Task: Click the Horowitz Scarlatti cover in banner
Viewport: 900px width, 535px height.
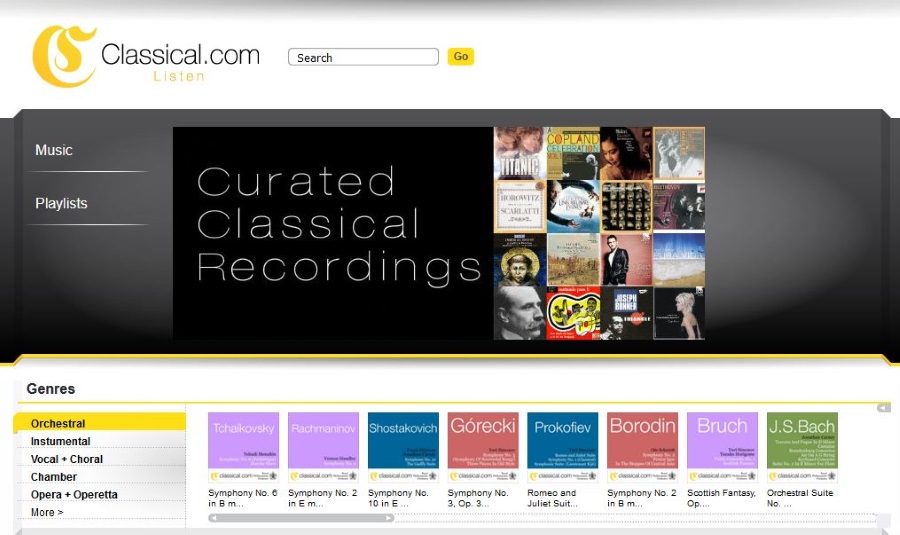Action: 519,206
